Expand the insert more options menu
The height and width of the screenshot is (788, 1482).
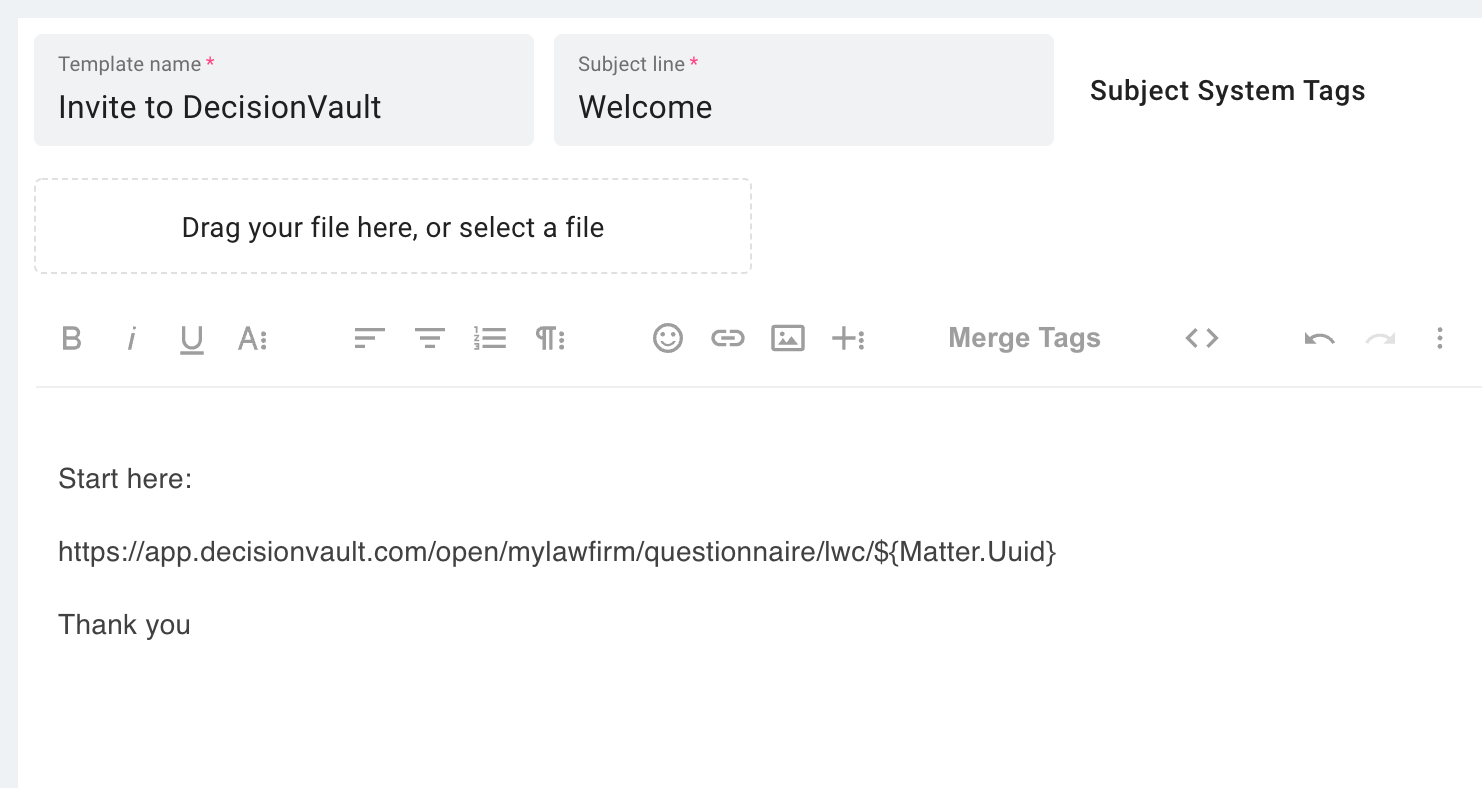point(848,338)
